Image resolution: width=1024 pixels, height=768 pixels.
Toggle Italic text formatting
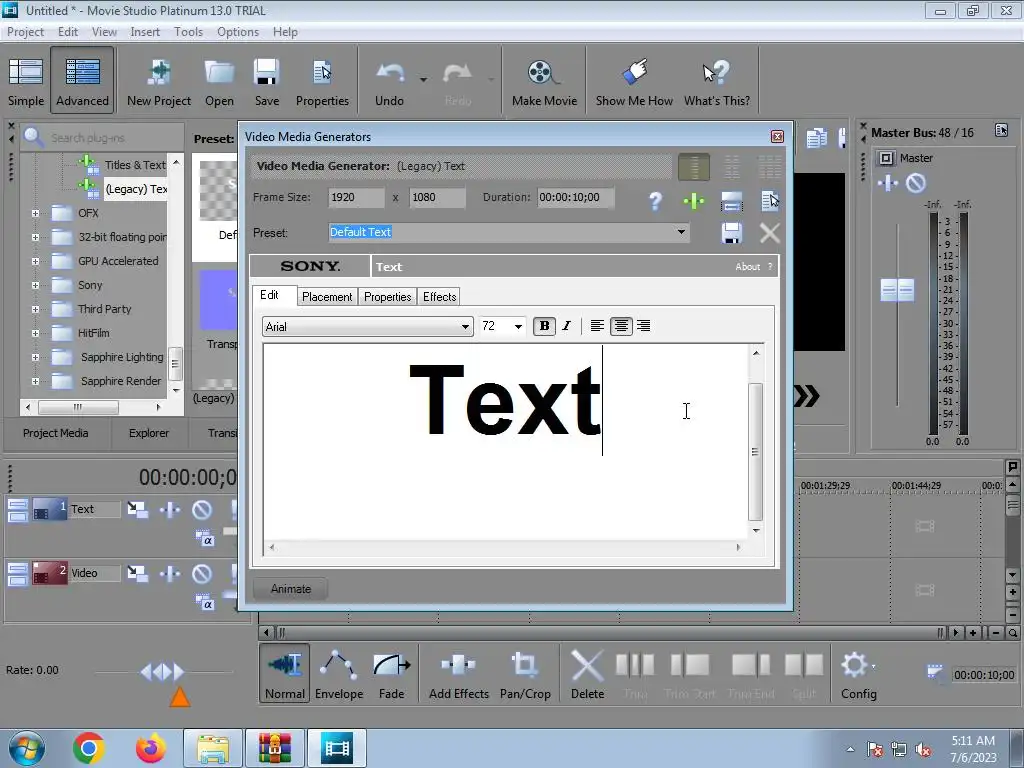[x=566, y=326]
